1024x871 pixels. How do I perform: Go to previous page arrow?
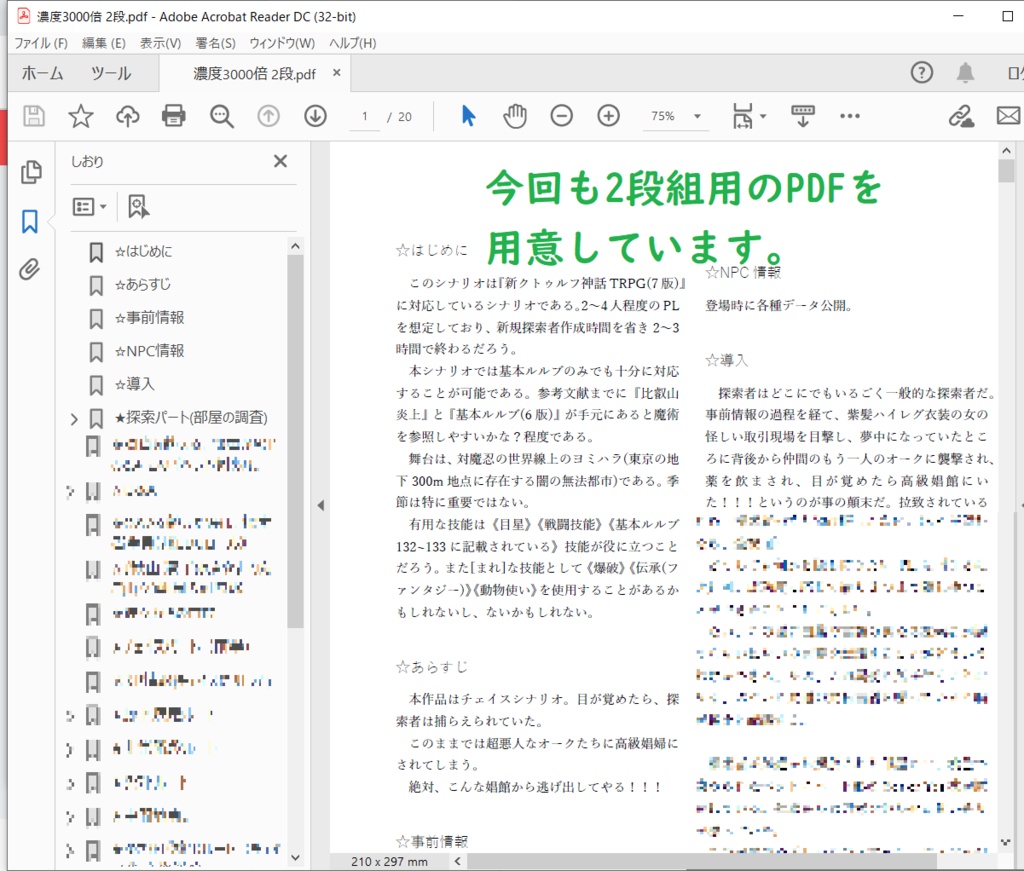click(268, 116)
